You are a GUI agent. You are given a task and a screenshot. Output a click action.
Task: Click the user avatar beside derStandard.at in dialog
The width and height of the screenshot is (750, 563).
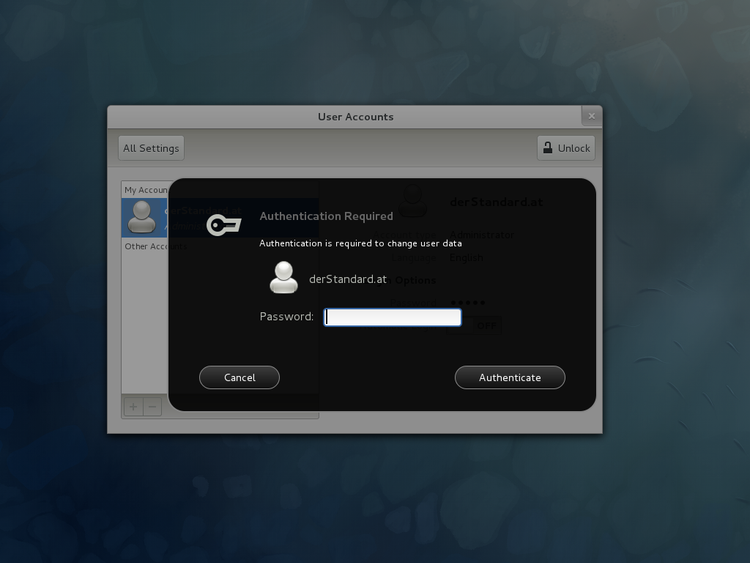pos(284,277)
